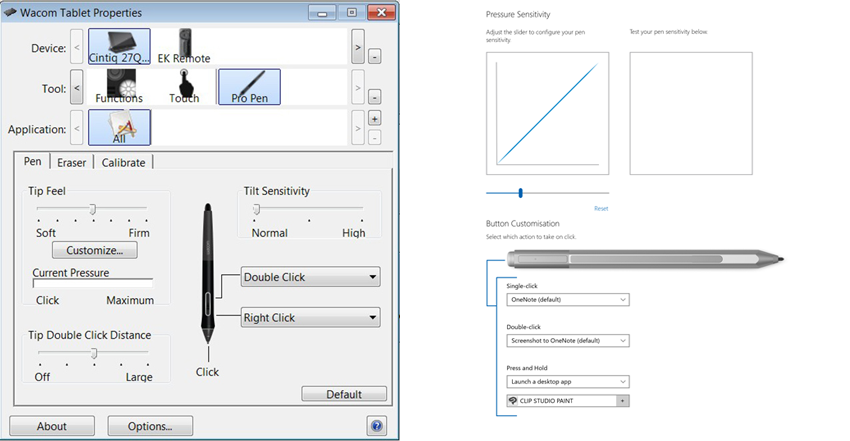Click inside the pen sensitivity test box
Image resolution: width=850 pixels, height=441 pixels.
tap(691, 113)
